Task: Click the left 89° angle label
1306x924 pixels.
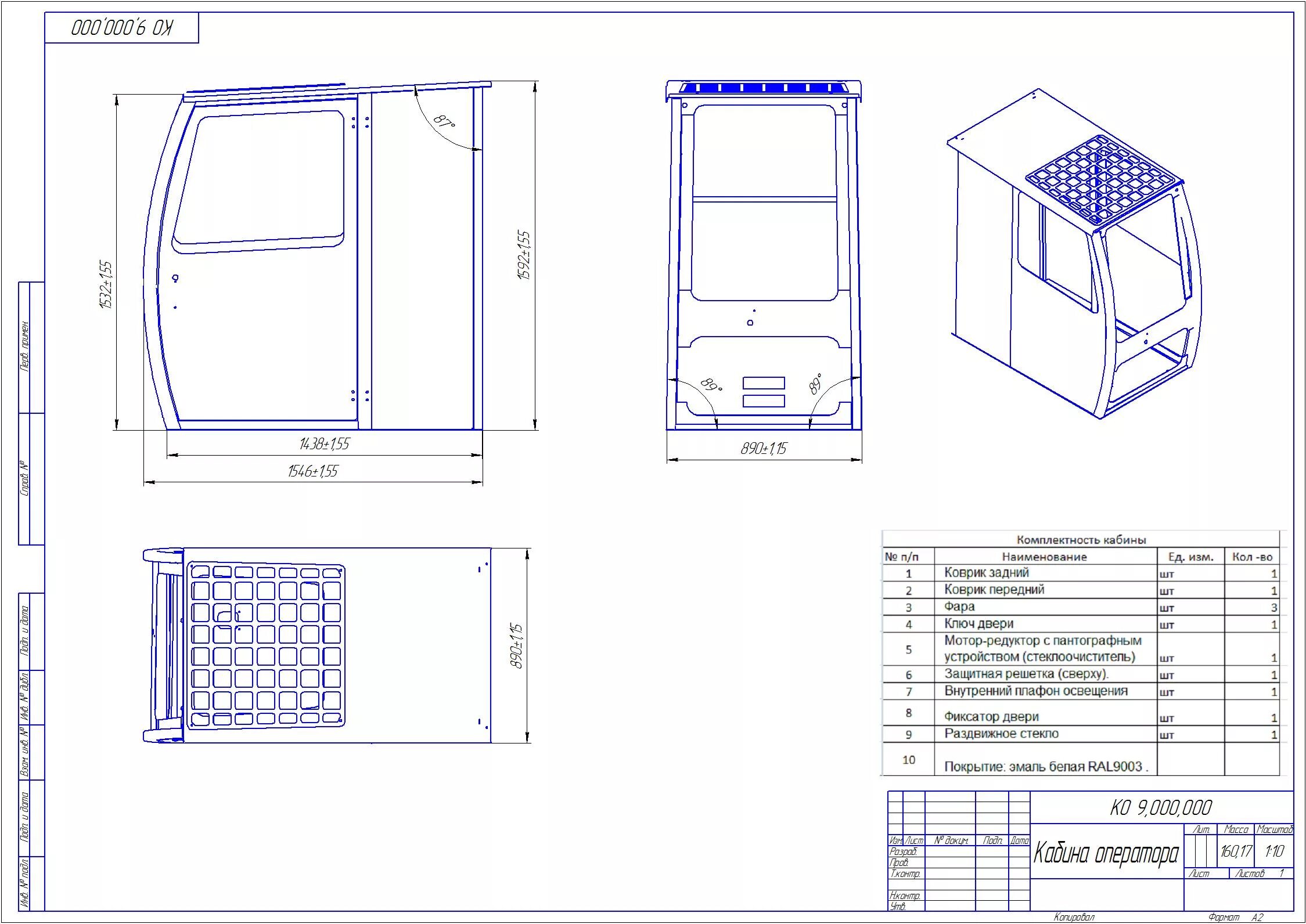Action: [x=711, y=385]
